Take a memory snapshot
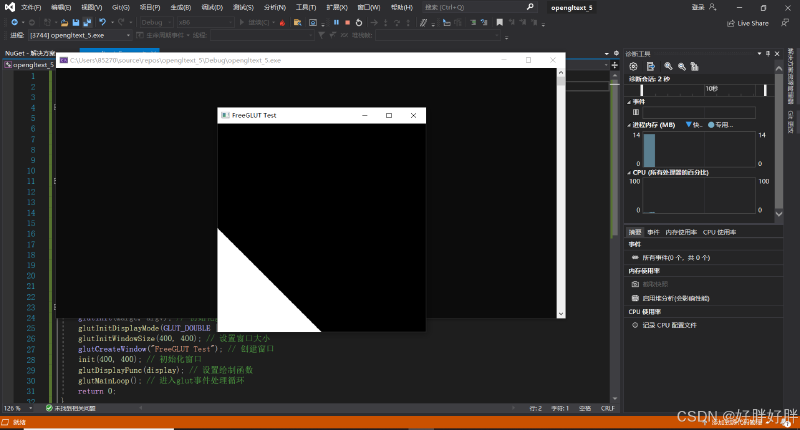This screenshot has width=800, height=430. point(650,284)
